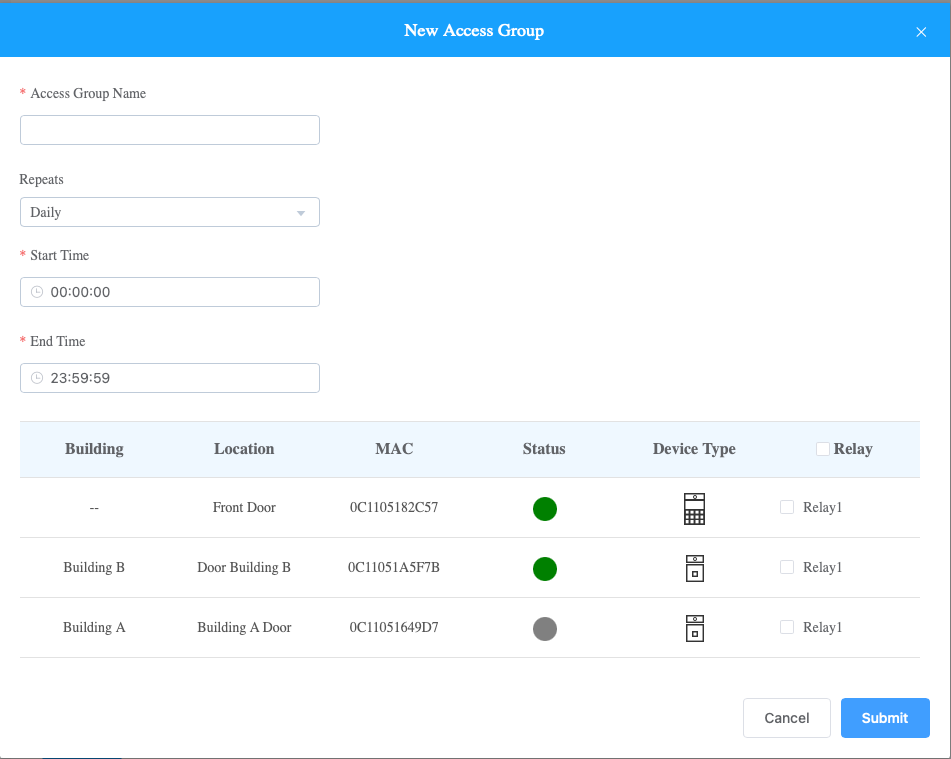Close the dialog with the X icon
Viewport: 951px width, 759px height.
point(920,31)
